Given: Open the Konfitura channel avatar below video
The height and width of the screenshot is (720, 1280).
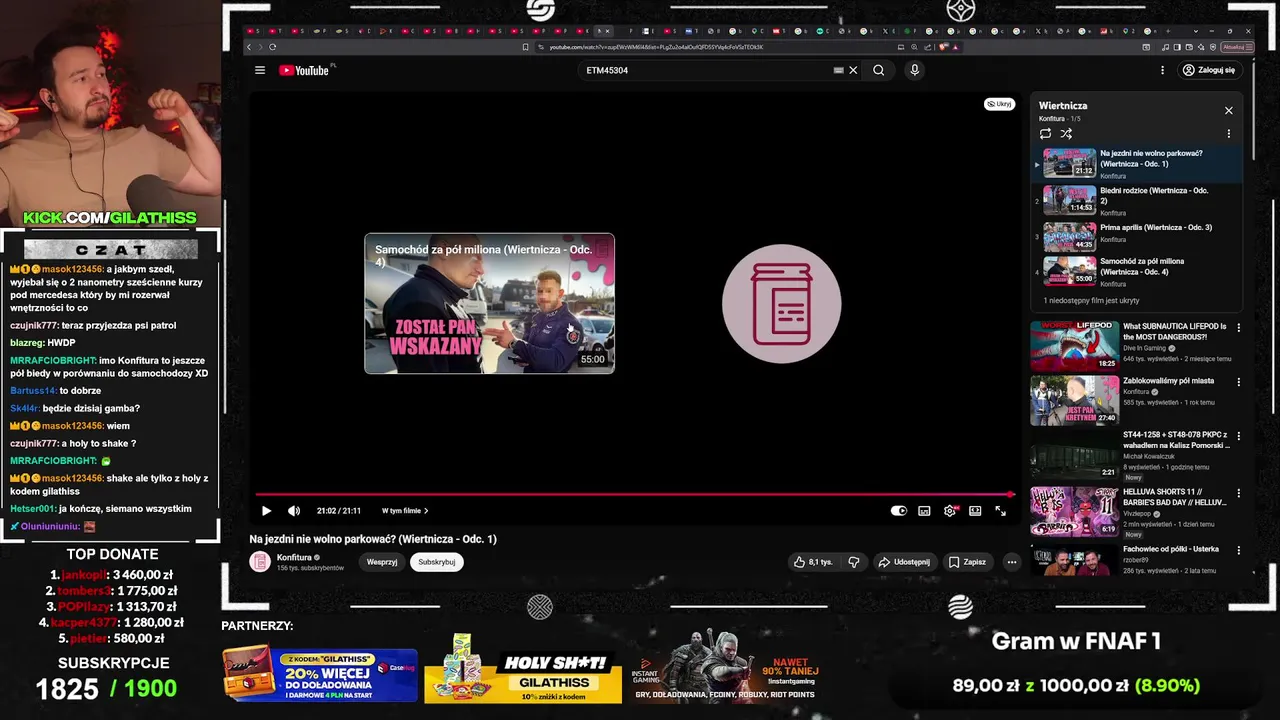Looking at the screenshot, I should 260,562.
